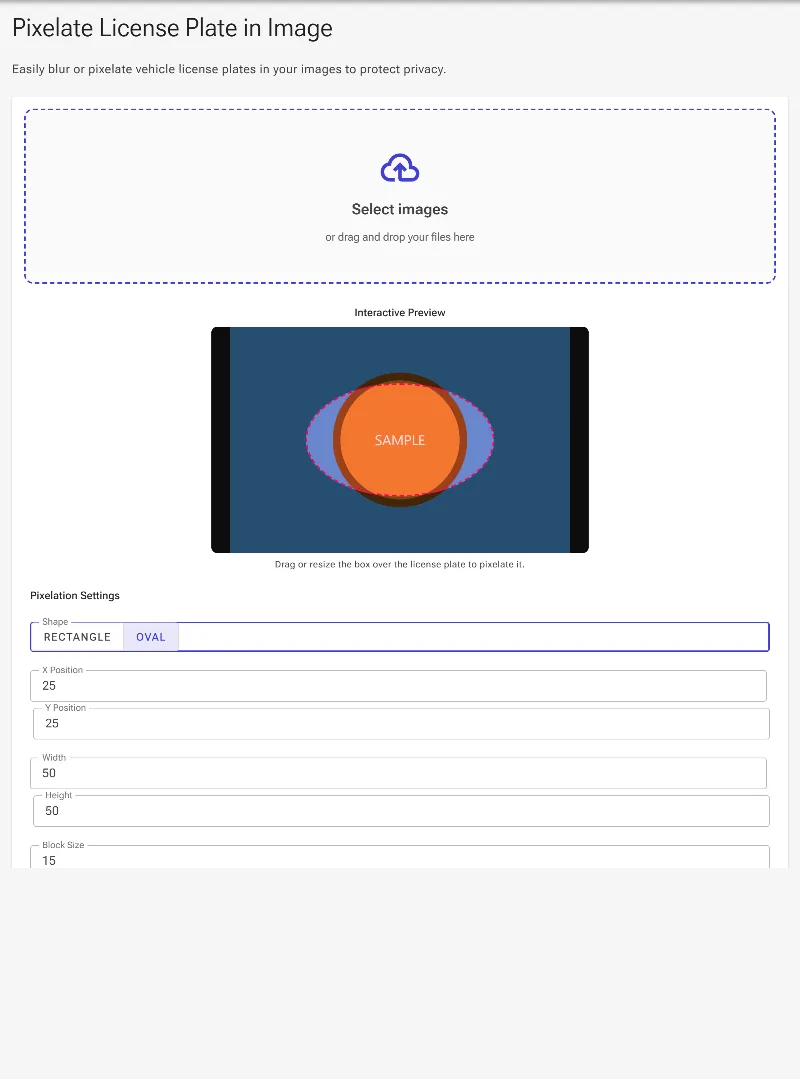
Task: Click the Interactive Preview heading
Action: point(400,312)
